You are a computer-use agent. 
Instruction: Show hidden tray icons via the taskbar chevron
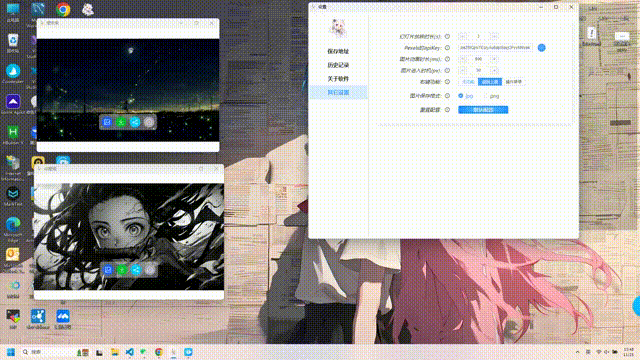(577, 352)
